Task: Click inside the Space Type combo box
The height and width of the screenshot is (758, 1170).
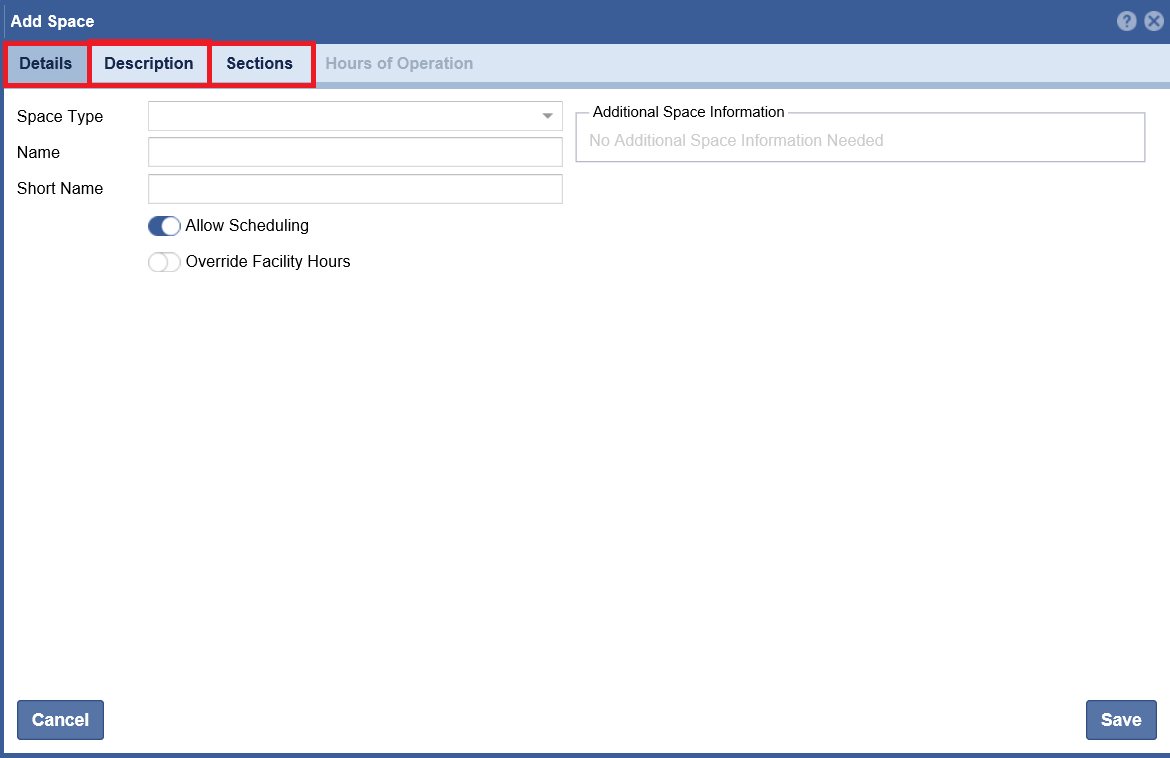Action: pos(340,116)
